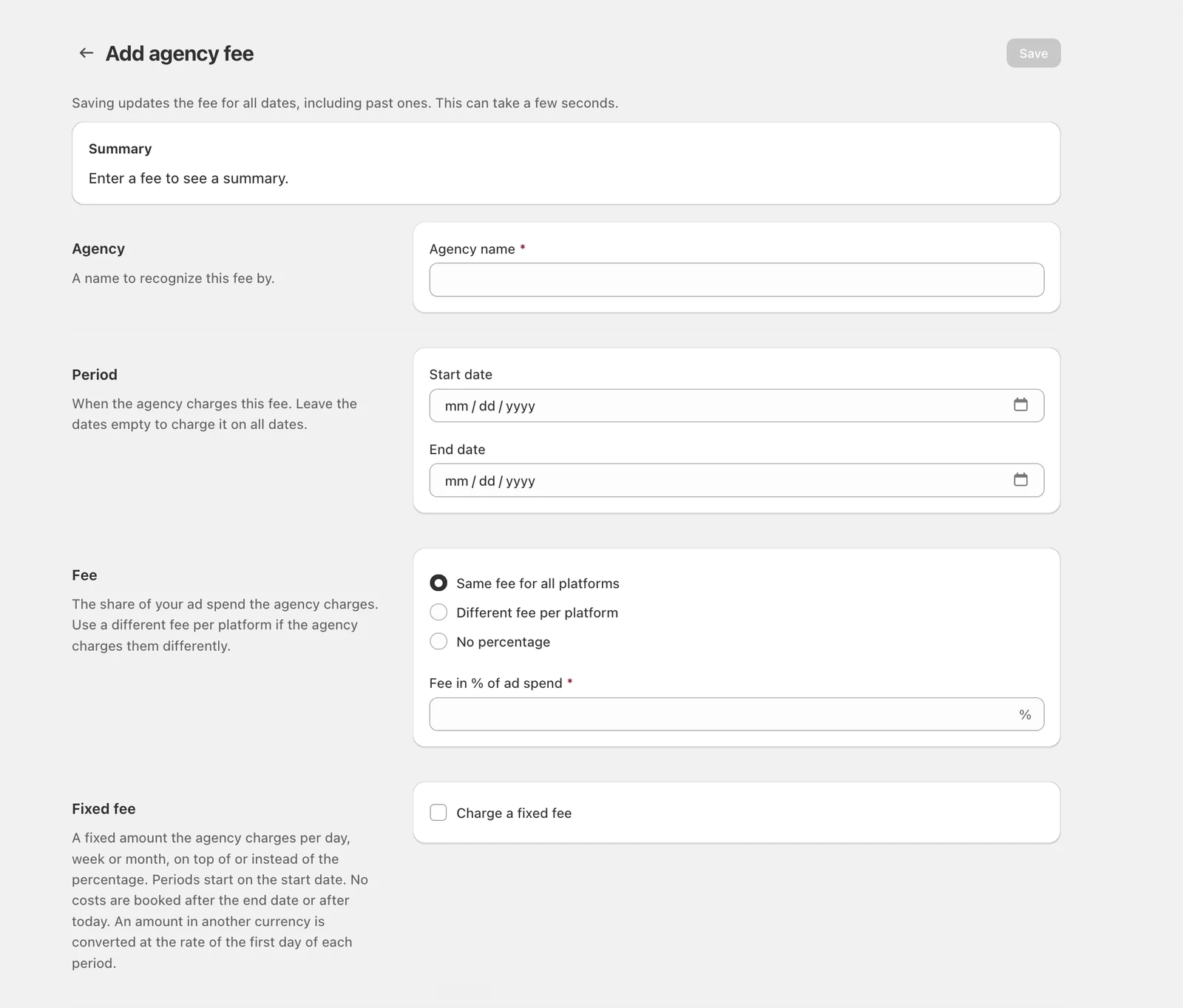Viewport: 1183px width, 1008px height.
Task: Click the Agency section heading
Action: (x=98, y=248)
